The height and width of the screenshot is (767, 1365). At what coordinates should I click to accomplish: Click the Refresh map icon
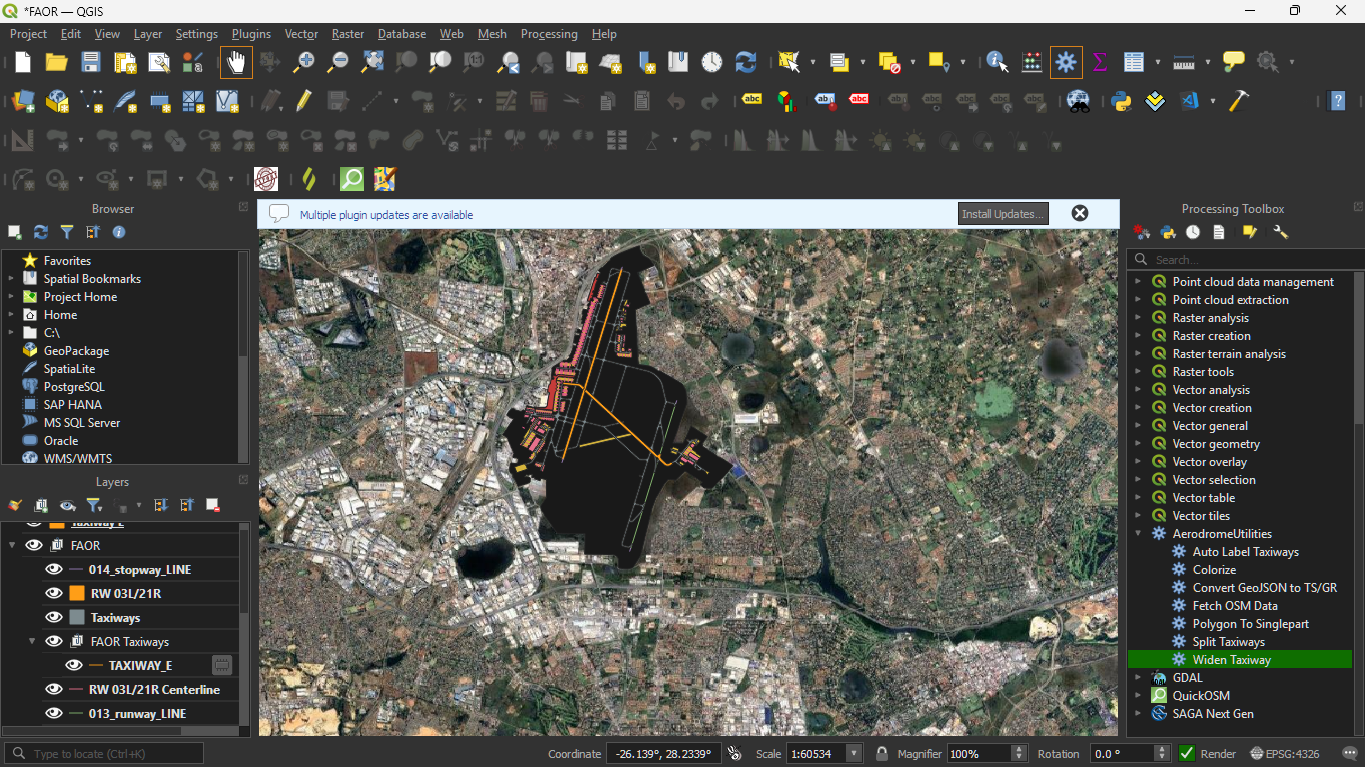click(x=746, y=62)
